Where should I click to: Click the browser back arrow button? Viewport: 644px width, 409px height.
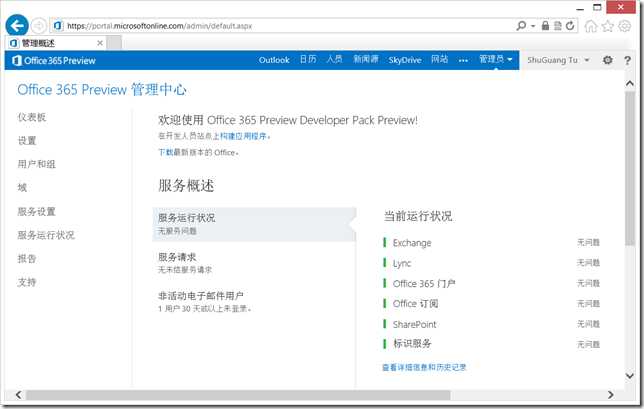tap(17, 26)
